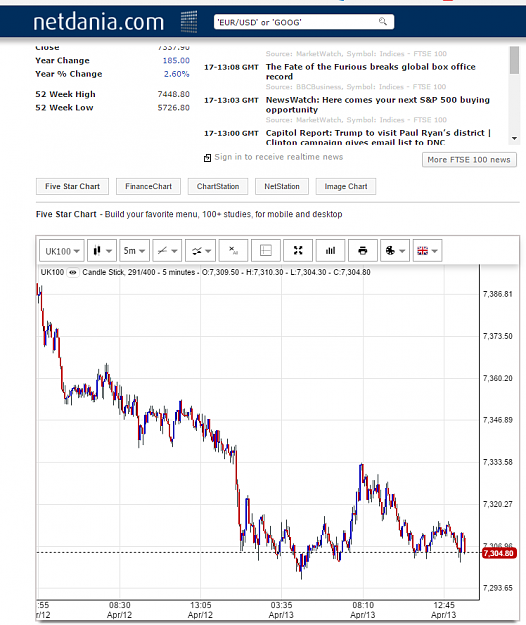Click the 7,293.65 price axis label

(x=498, y=588)
